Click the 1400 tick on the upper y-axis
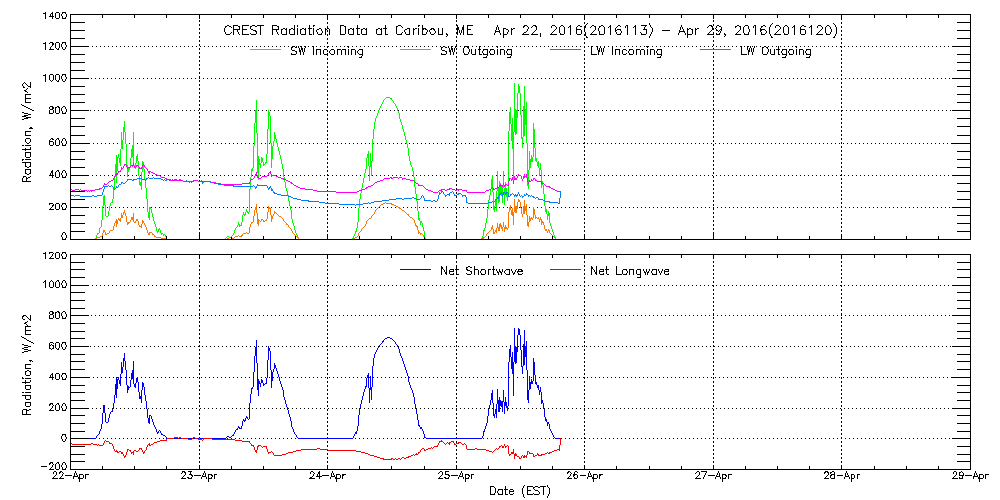This screenshot has width=1000, height=500. point(55,17)
